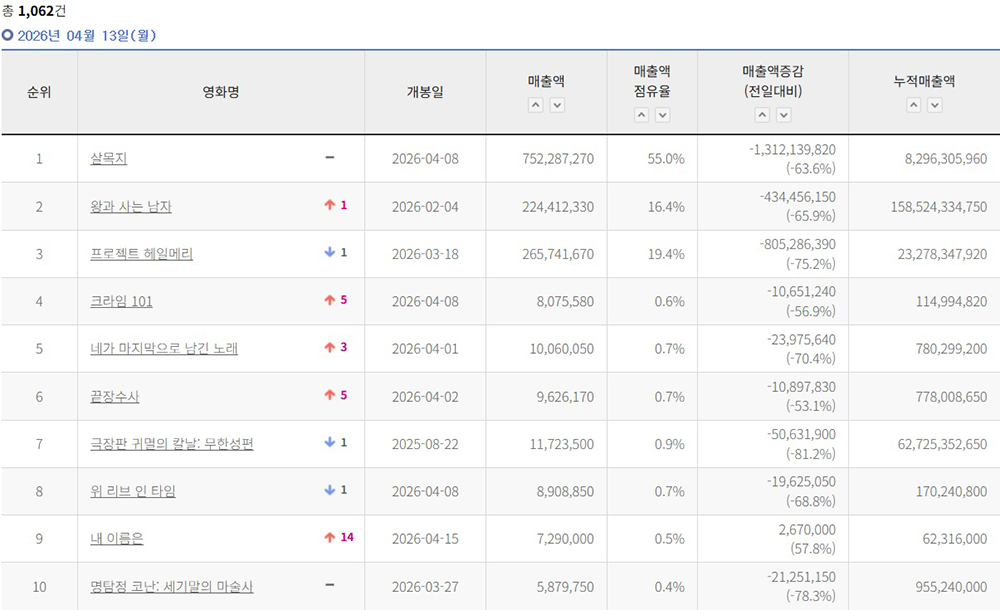View details for 프로젝트 헤일메리
The height and width of the screenshot is (610, 1000).
point(141,254)
